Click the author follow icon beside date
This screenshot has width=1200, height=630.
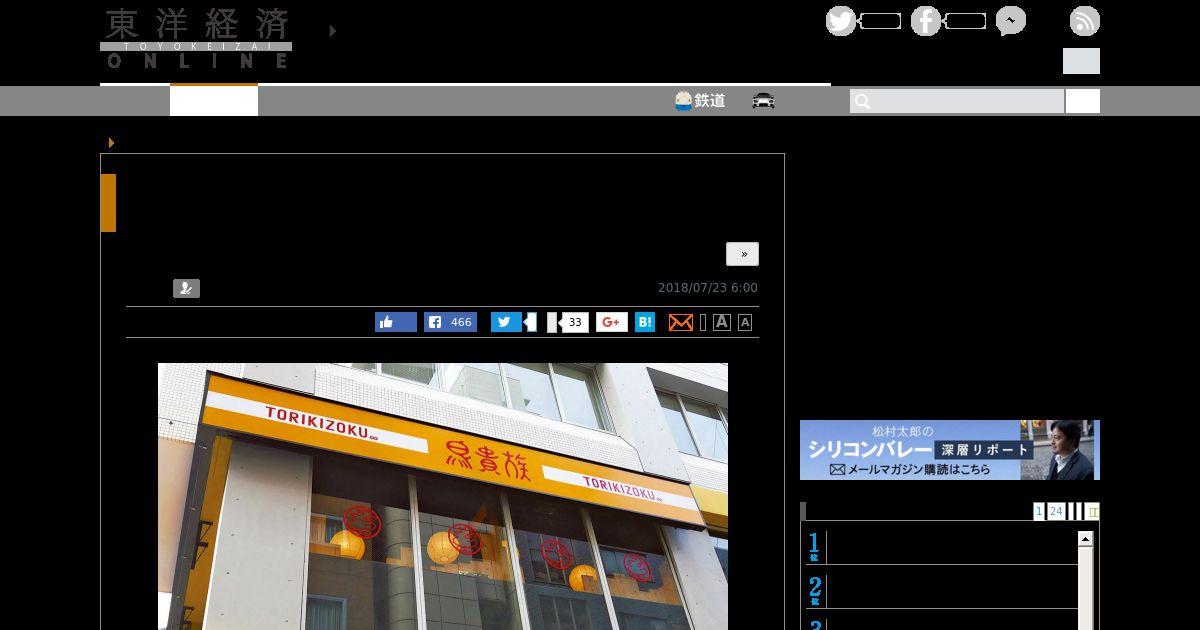(186, 289)
